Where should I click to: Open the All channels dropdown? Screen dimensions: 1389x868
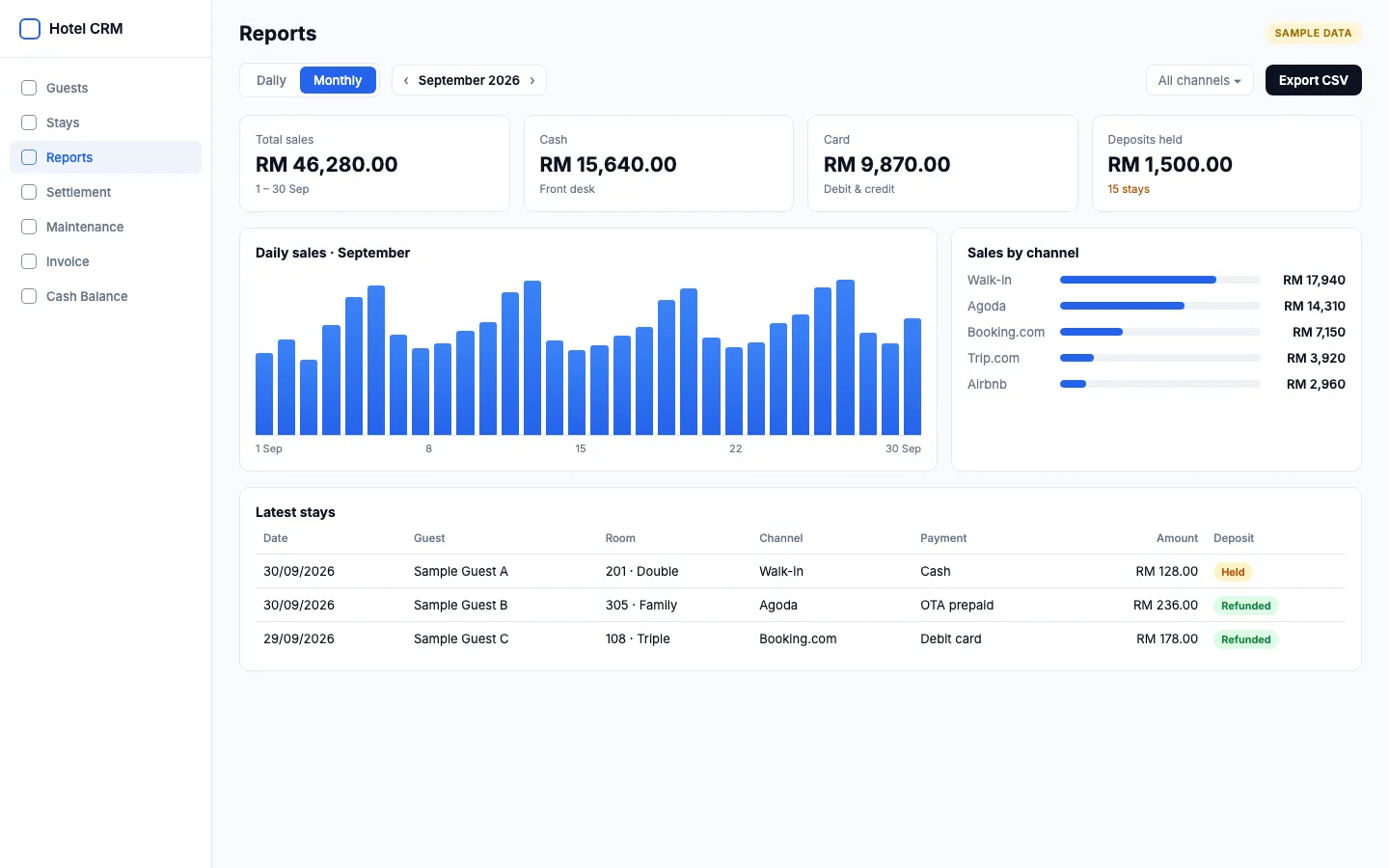(x=1199, y=80)
